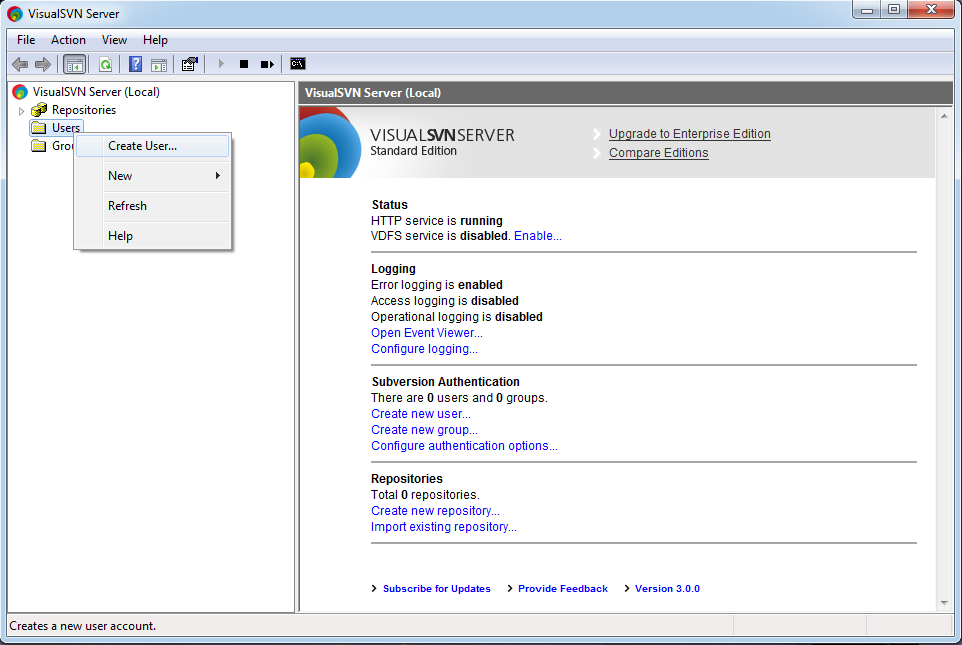962x645 pixels.
Task: Click the Forward arrow toolbar icon
Action: (x=43, y=64)
